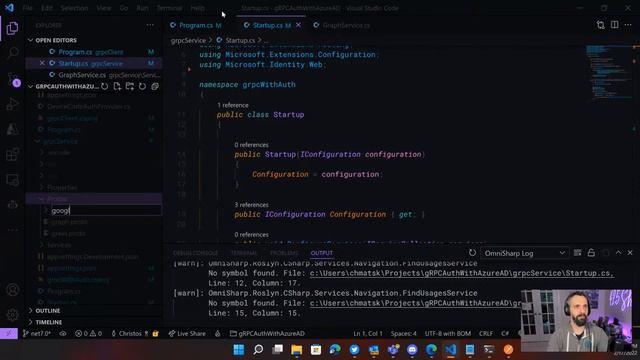Click the 3 references code lens

[x=251, y=205]
